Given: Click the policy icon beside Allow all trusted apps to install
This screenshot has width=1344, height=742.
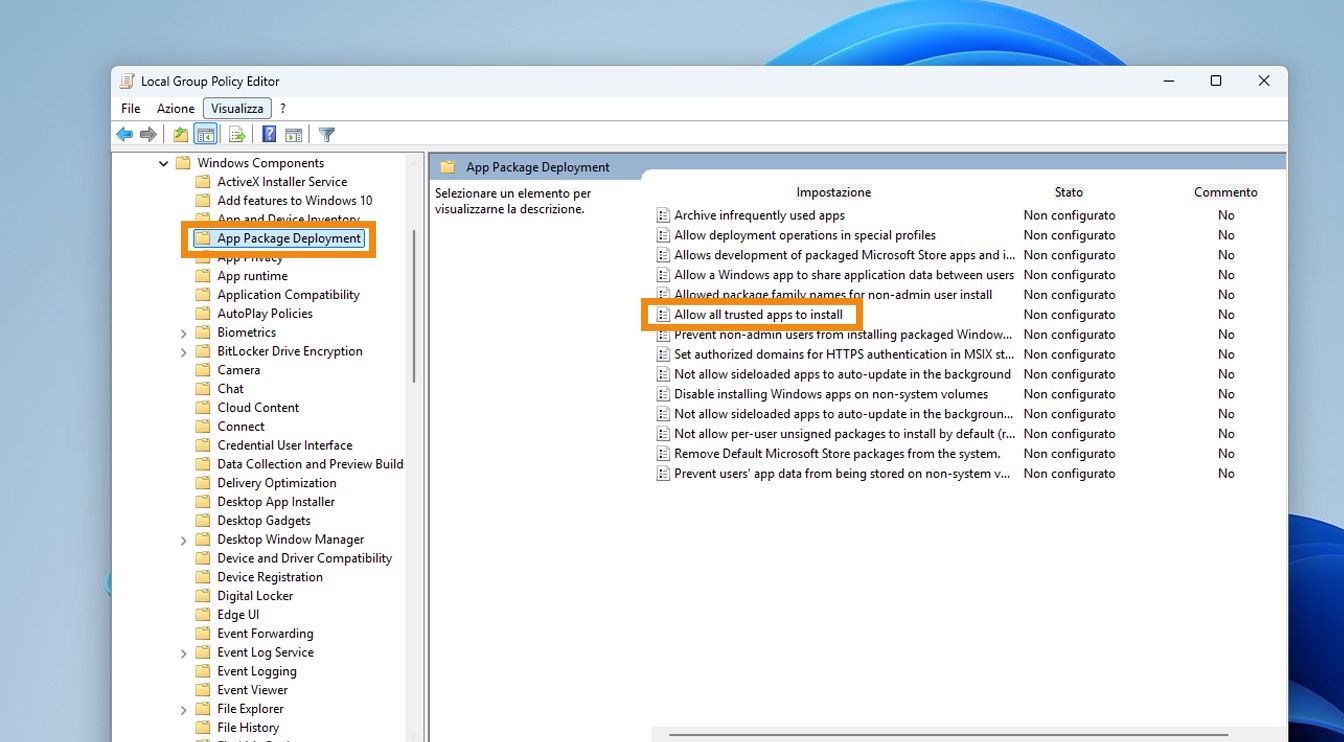Looking at the screenshot, I should click(662, 314).
